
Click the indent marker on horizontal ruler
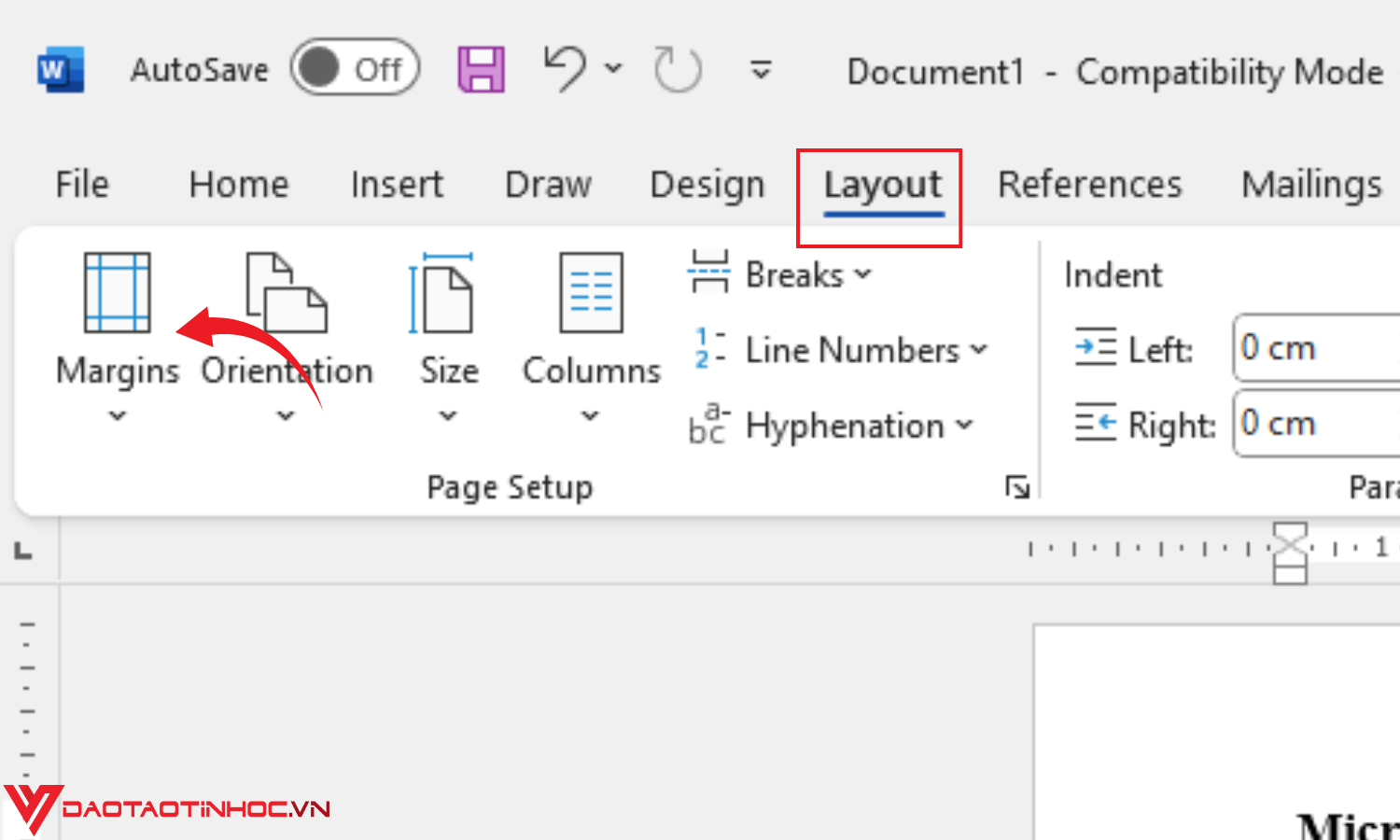[1291, 553]
